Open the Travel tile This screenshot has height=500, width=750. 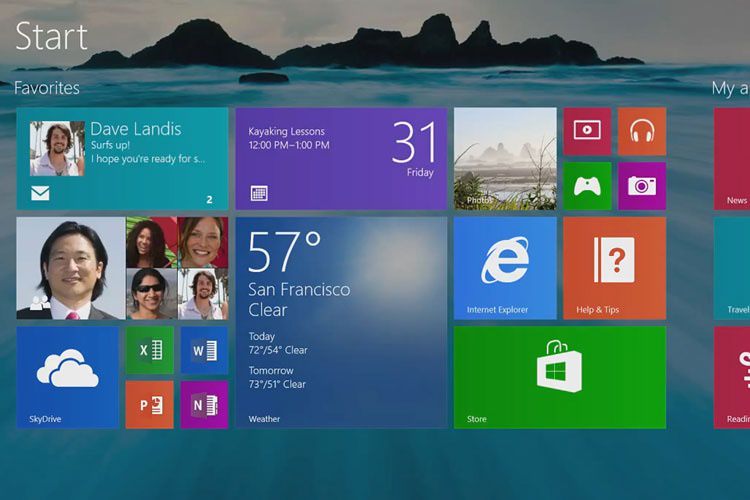pyautogui.click(x=732, y=268)
